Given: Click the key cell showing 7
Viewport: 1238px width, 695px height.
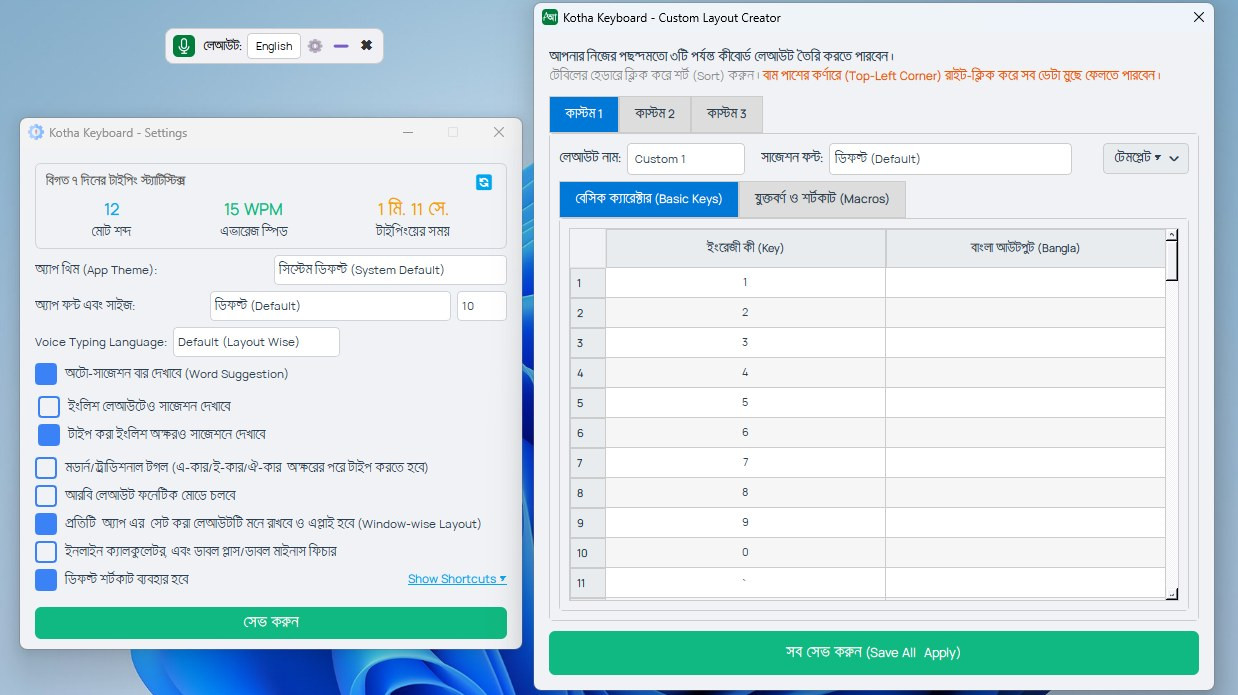Looking at the screenshot, I should coord(745,463).
